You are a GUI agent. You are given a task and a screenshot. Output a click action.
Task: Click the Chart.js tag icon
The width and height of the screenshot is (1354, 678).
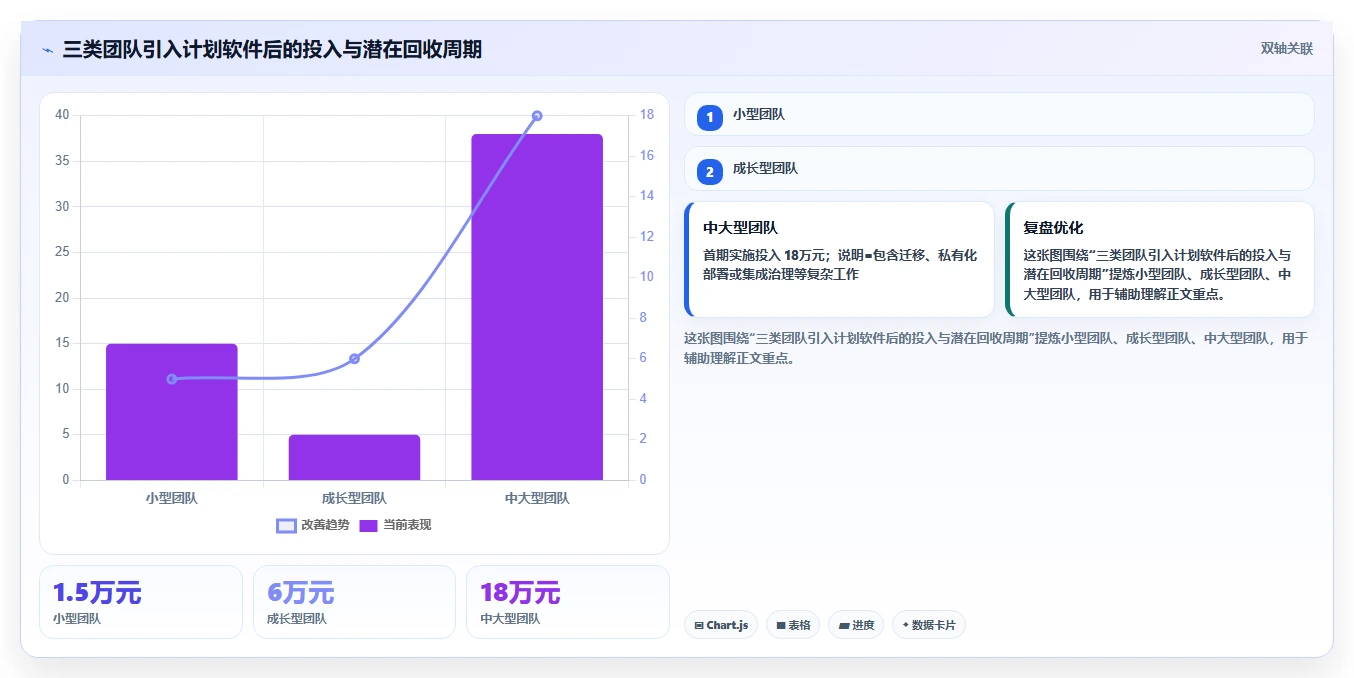[x=699, y=626]
